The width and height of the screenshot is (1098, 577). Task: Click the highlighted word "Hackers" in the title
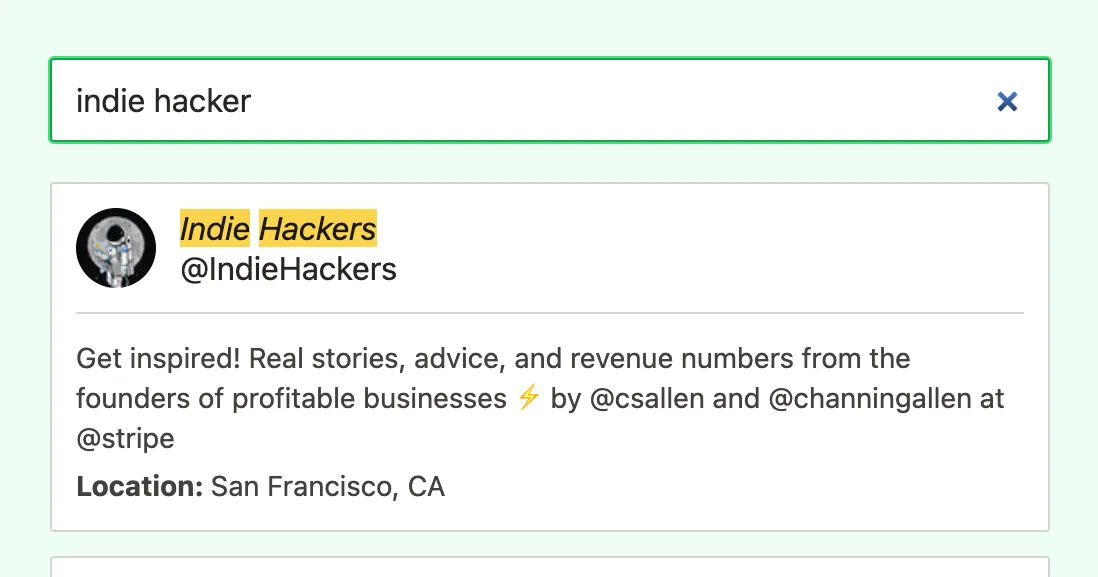coord(318,229)
